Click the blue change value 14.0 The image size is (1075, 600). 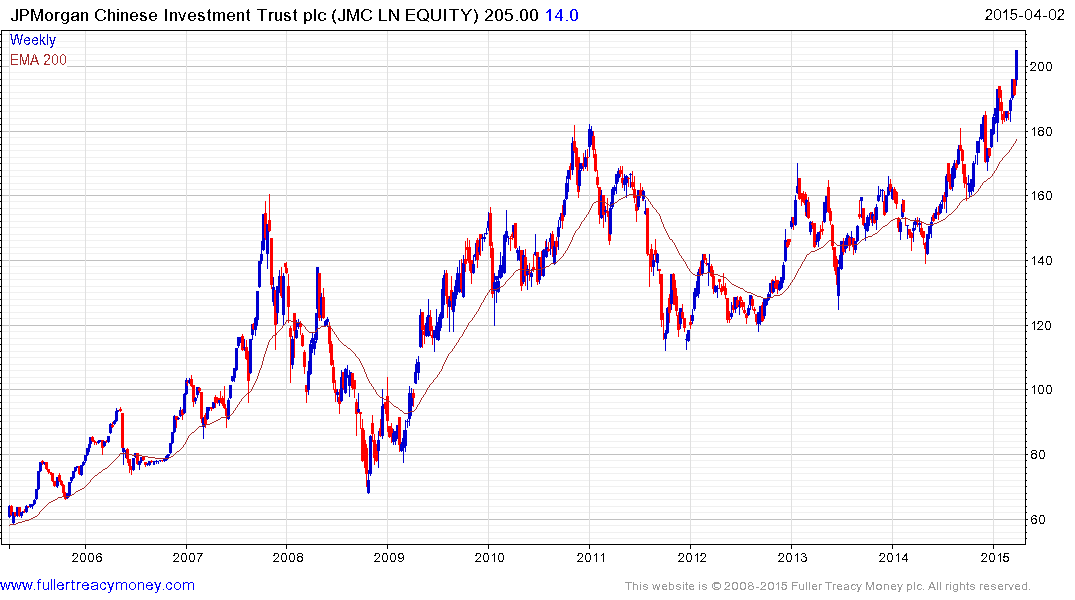pyautogui.click(x=562, y=15)
